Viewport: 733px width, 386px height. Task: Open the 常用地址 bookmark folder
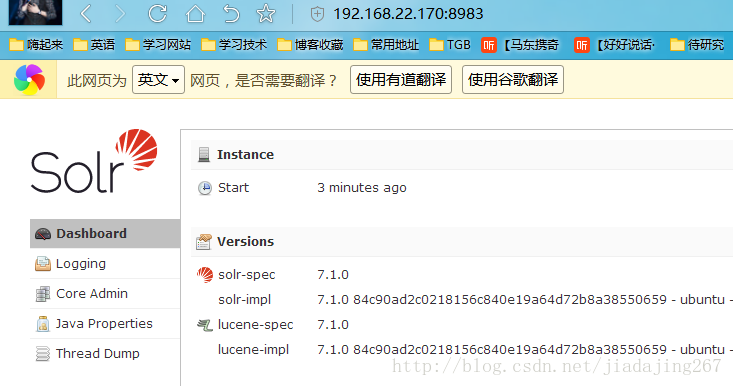pos(386,45)
